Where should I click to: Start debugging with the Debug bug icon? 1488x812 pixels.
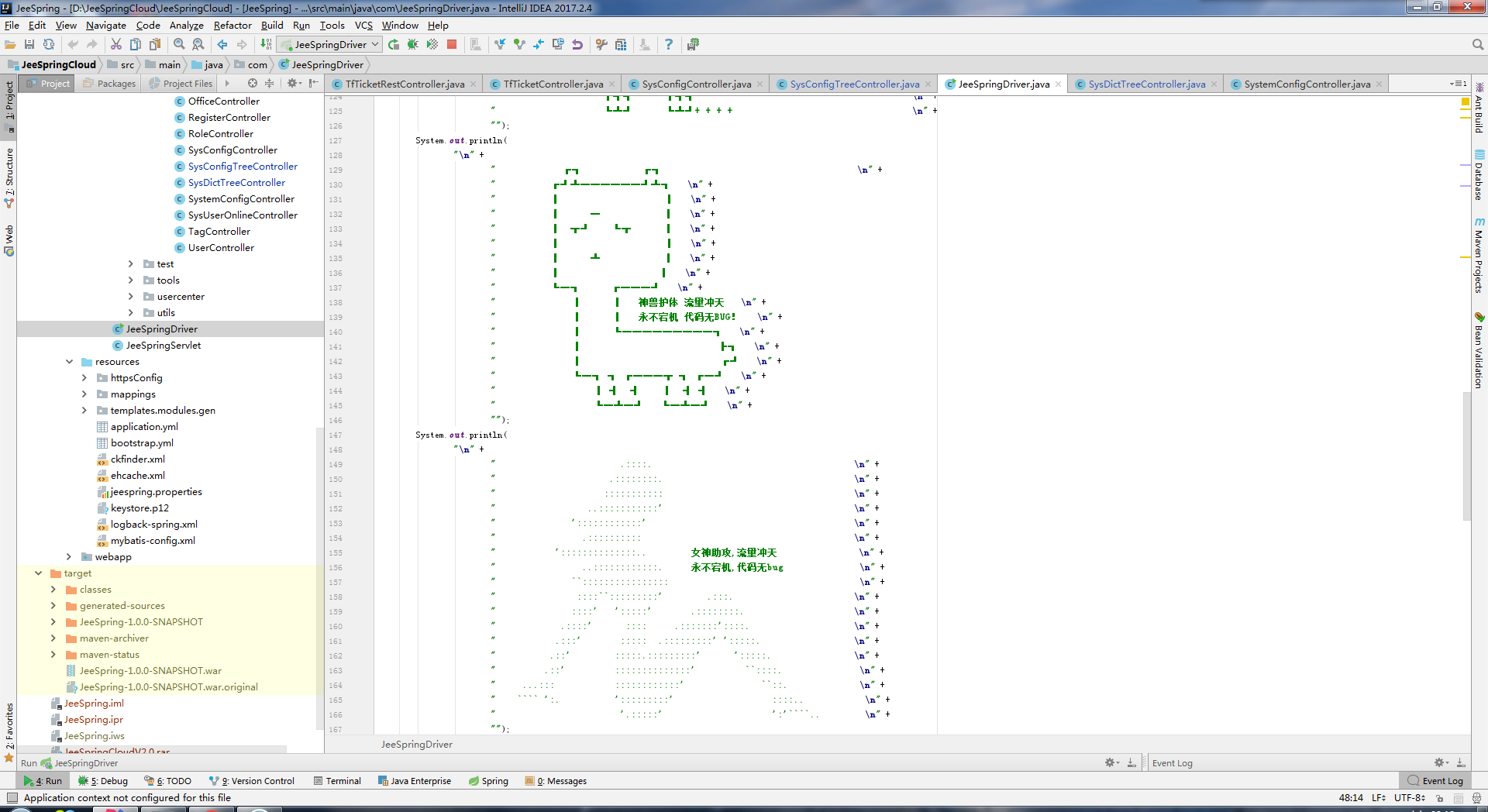coord(413,44)
